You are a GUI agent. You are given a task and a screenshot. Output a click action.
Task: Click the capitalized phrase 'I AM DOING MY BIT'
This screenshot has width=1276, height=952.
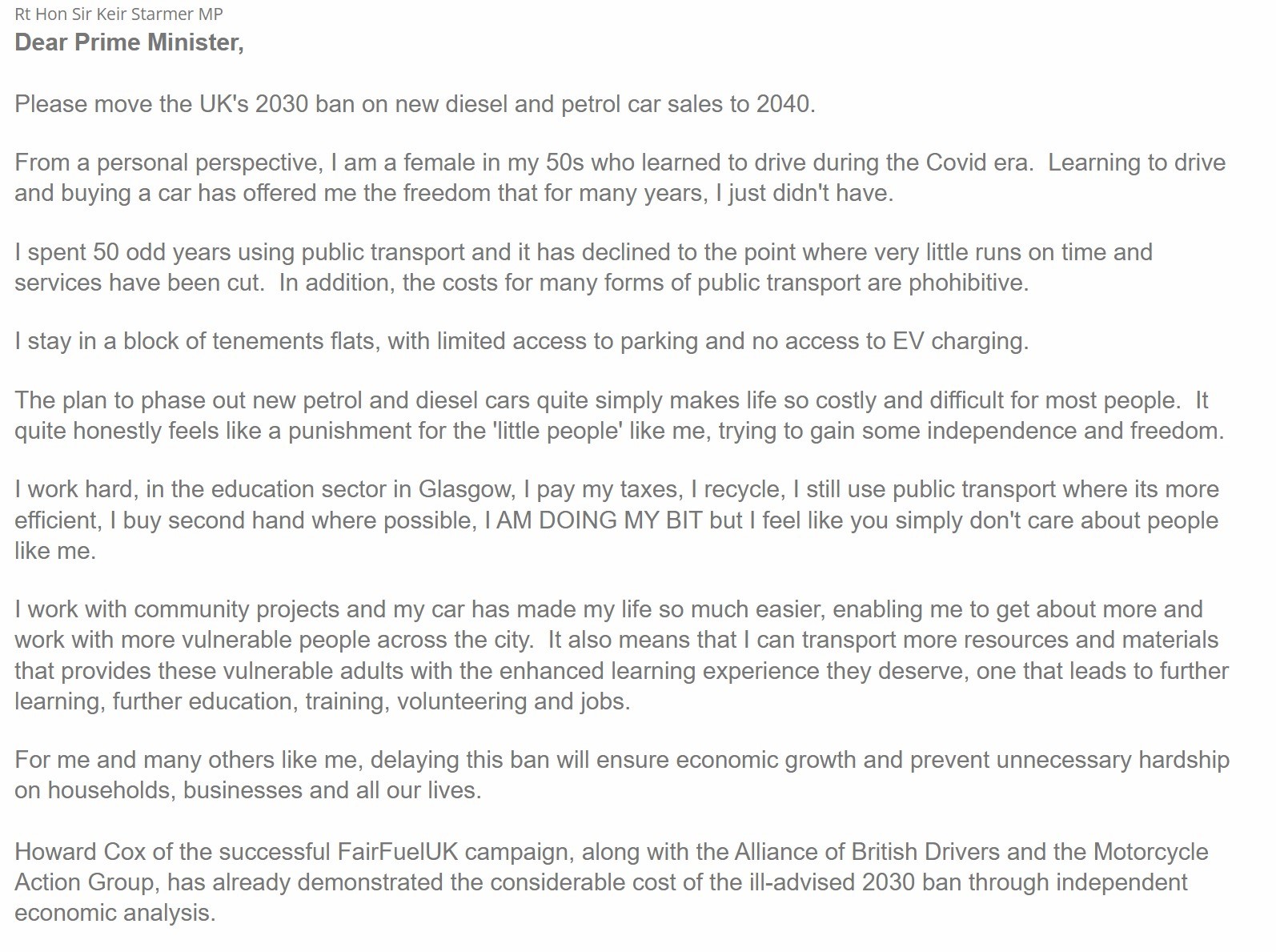tap(593, 520)
